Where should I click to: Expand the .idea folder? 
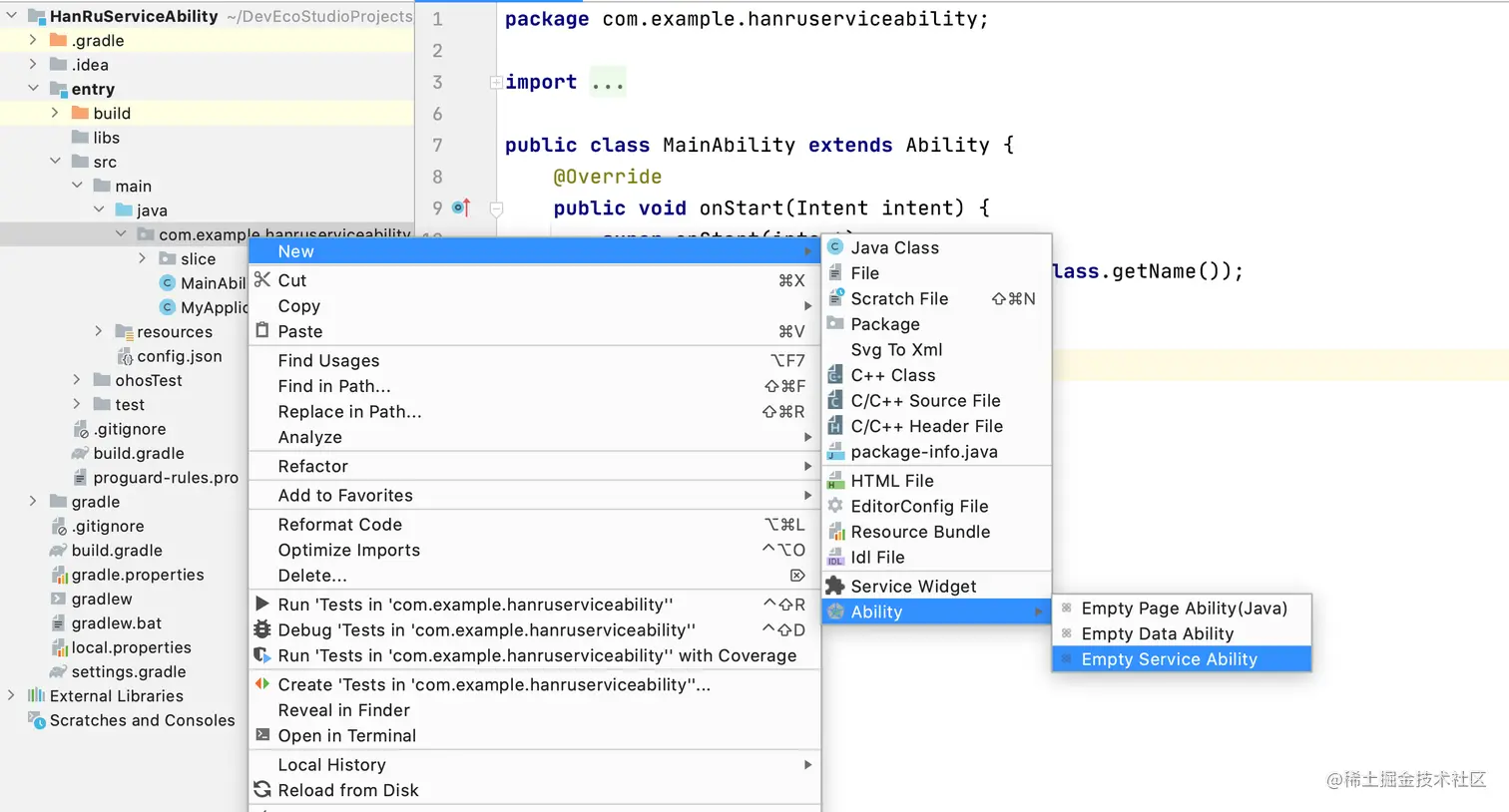(33, 64)
